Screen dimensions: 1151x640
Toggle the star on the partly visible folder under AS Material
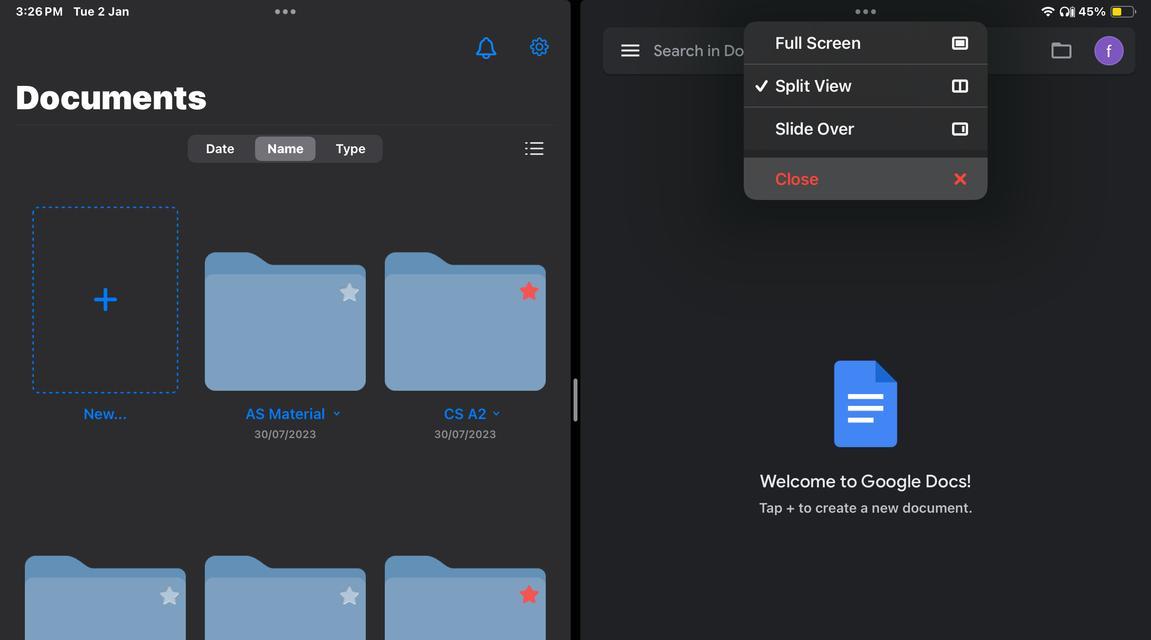click(x=349, y=595)
